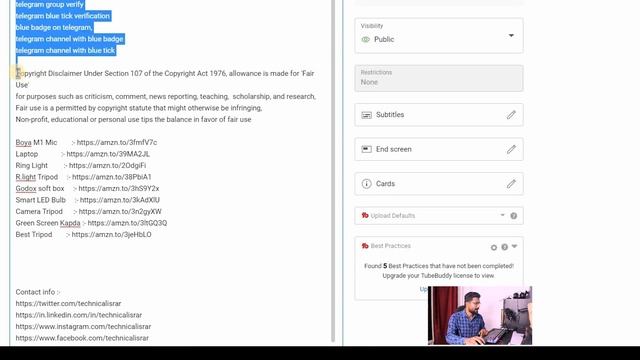The height and width of the screenshot is (360, 640).
Task: Edit subtitles with the pencil icon
Action: pyautogui.click(x=511, y=115)
